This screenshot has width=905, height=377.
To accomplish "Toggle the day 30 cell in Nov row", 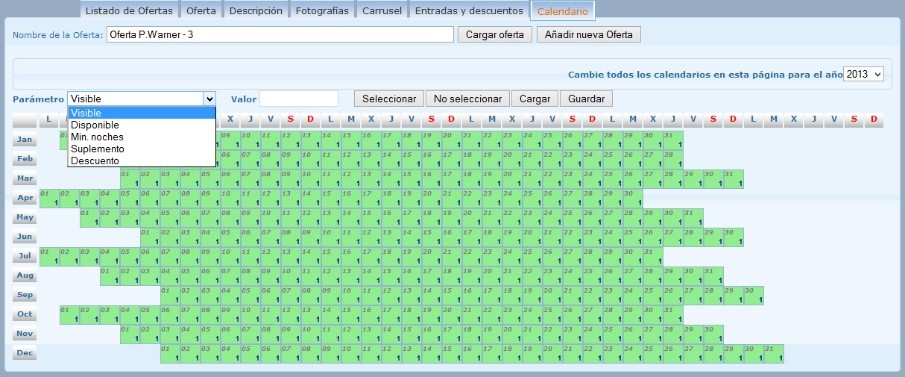I will [x=714, y=334].
